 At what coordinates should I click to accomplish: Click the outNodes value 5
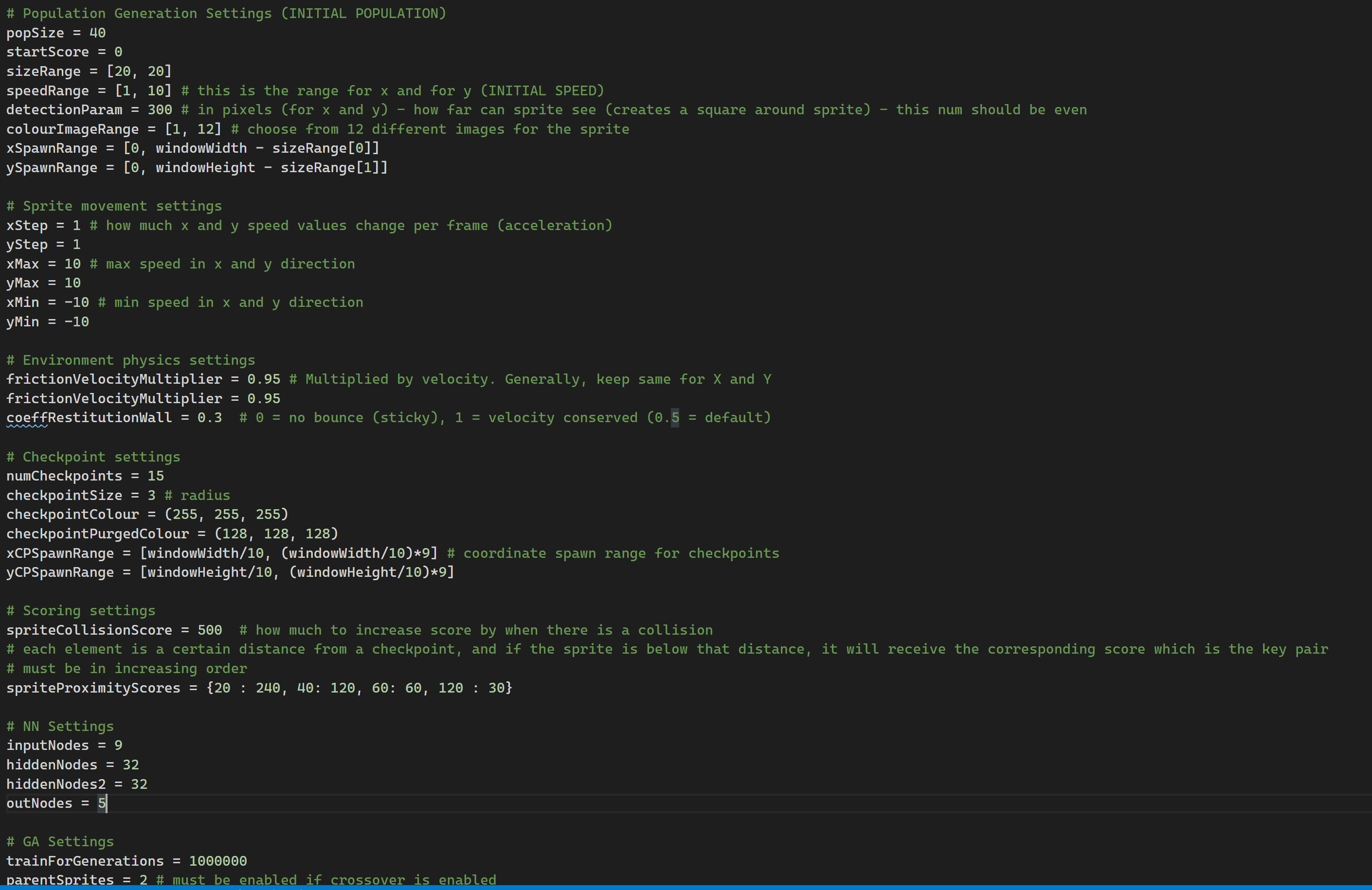tap(102, 803)
